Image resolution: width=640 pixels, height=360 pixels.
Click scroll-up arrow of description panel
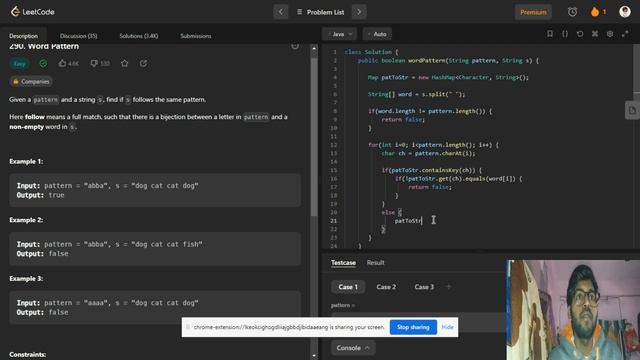(314, 48)
